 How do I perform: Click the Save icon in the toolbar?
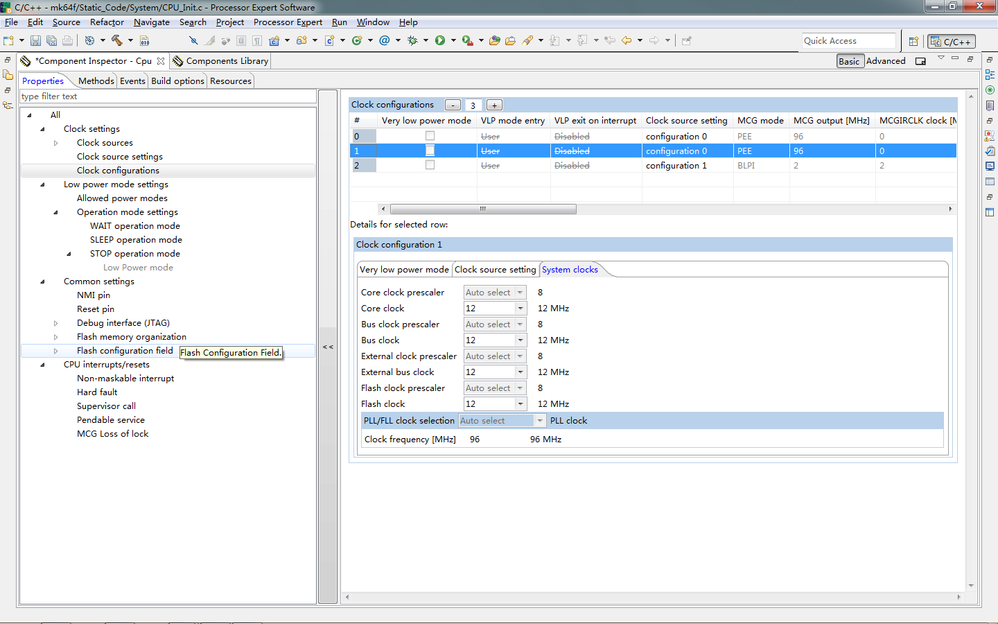click(36, 41)
